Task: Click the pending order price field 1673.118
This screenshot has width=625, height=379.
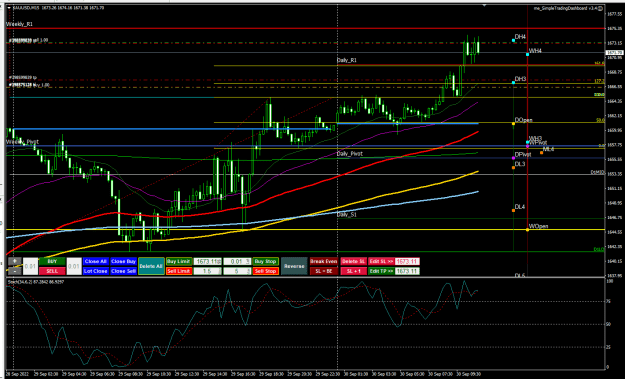Action: click(208, 261)
